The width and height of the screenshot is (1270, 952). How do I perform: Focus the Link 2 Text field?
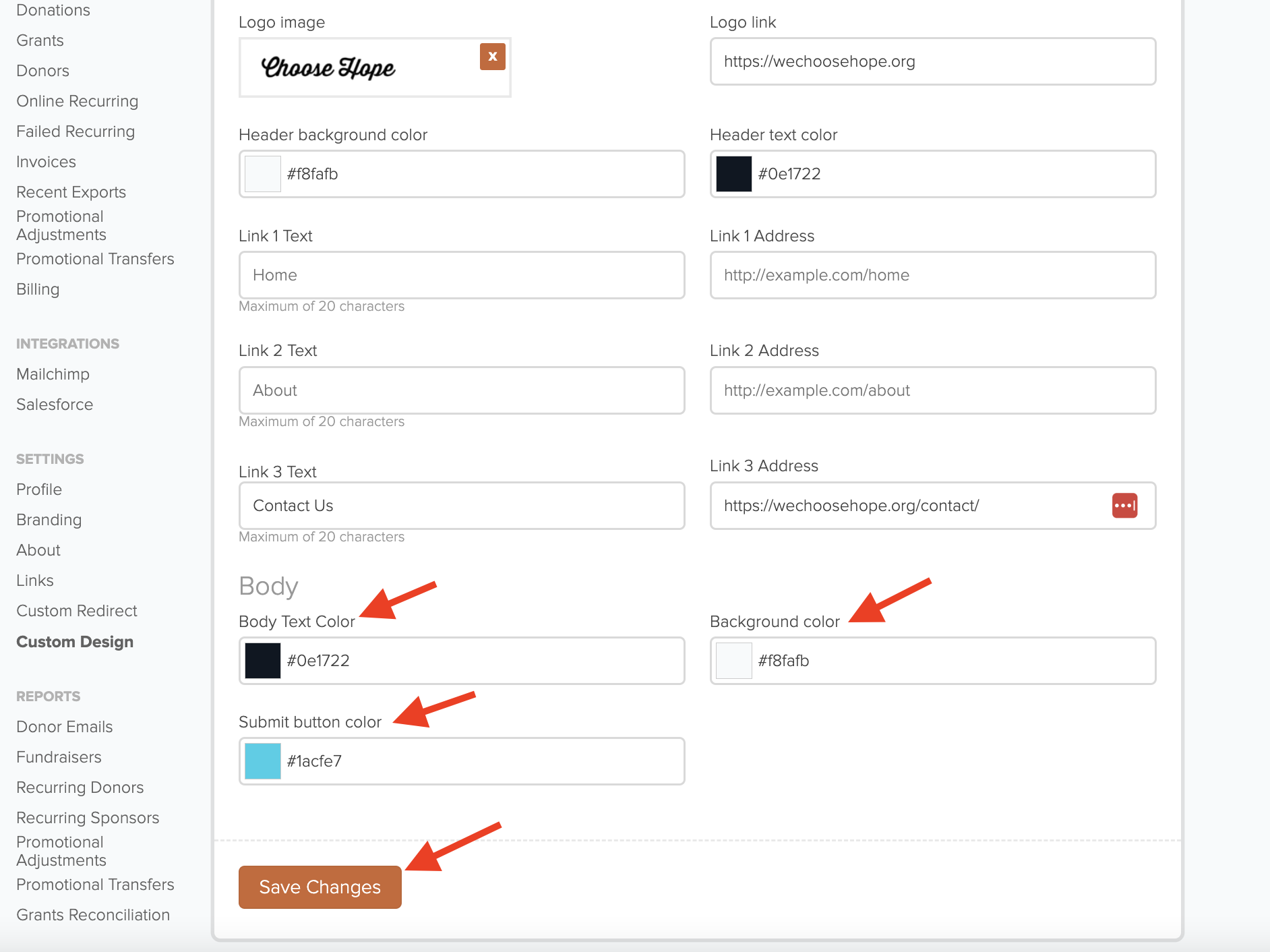[x=462, y=390]
